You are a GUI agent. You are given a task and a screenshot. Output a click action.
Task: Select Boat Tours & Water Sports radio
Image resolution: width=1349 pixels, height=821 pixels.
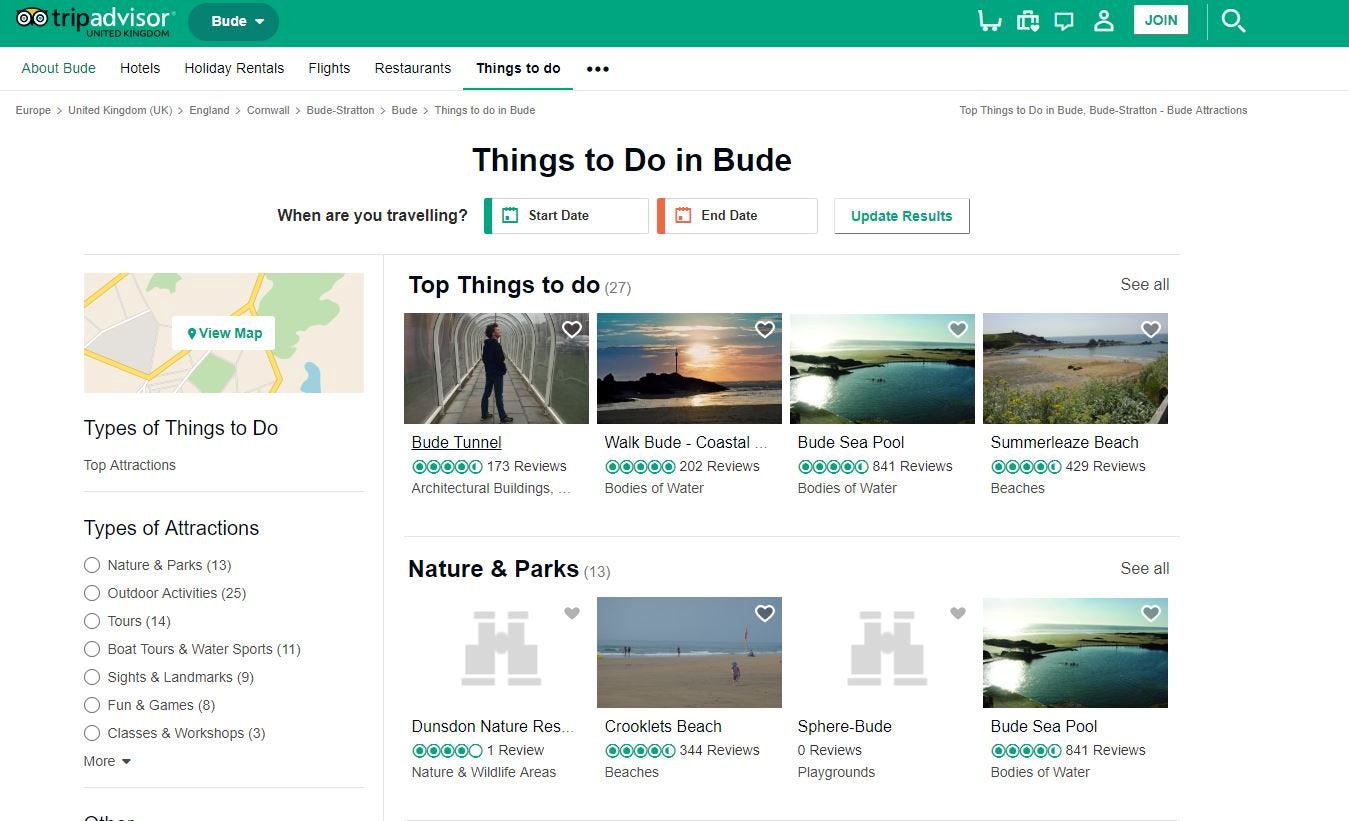(x=92, y=649)
